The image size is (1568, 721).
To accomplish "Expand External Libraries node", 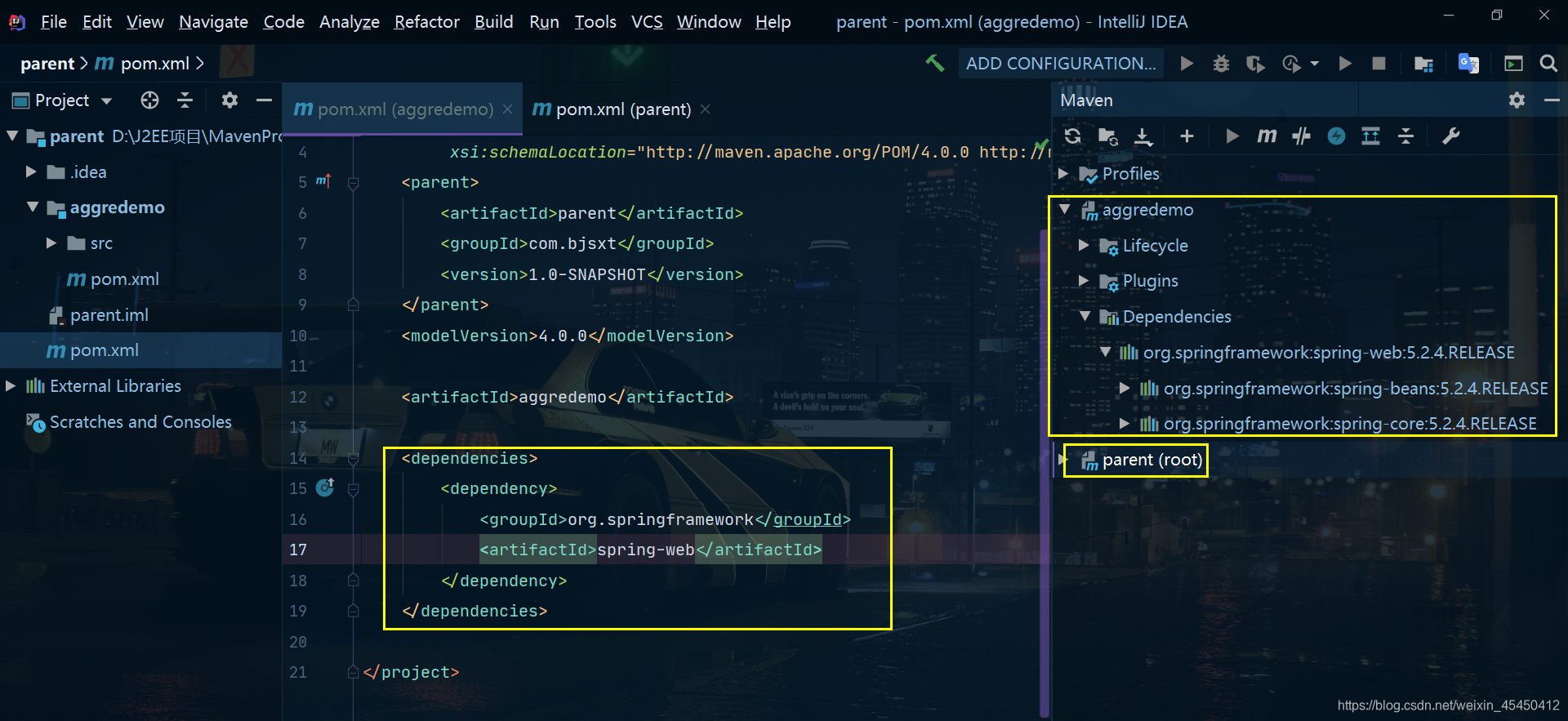I will pos(11,385).
